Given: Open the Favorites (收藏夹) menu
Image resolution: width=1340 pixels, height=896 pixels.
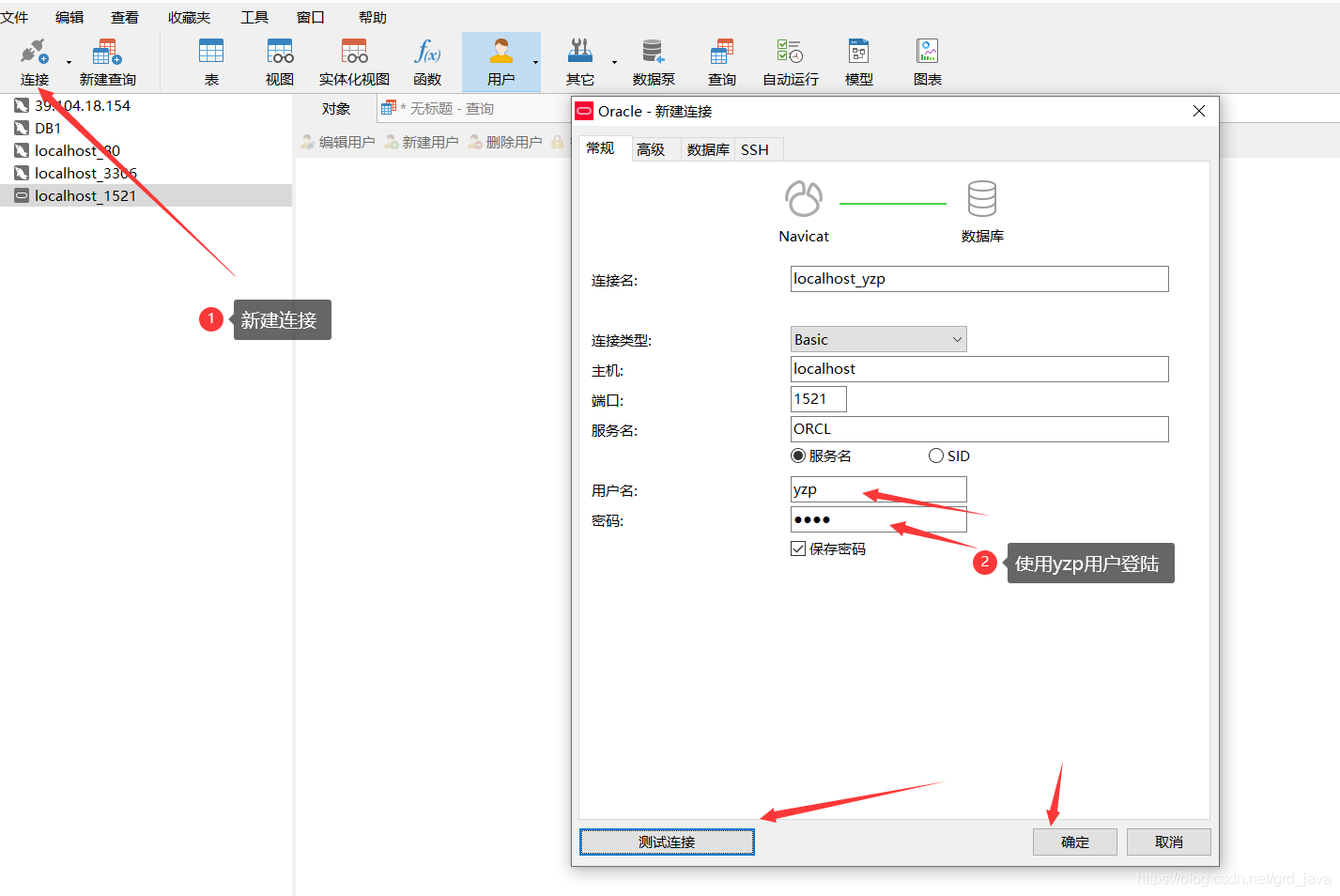Looking at the screenshot, I should 189,17.
